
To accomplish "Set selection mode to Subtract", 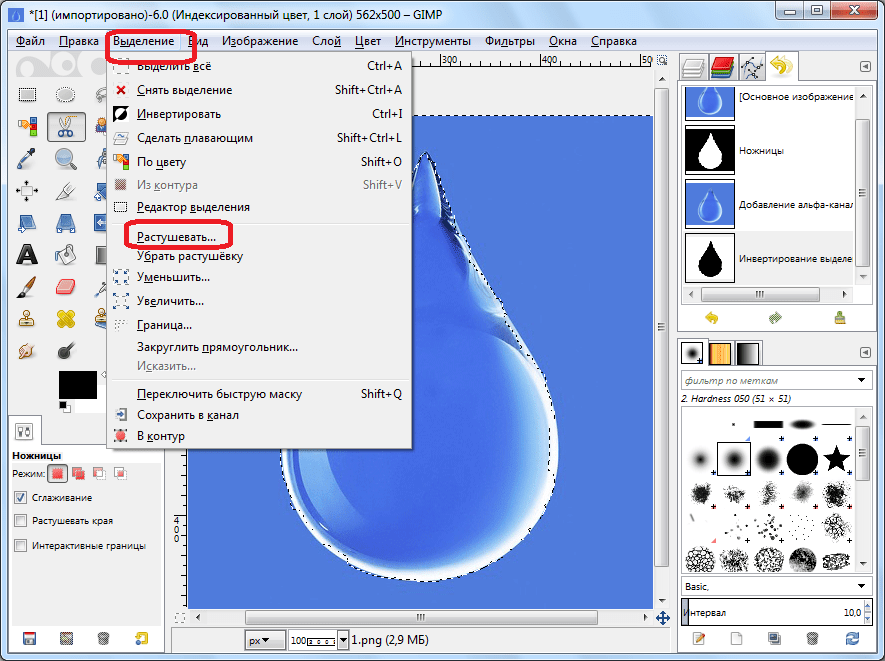I will [99, 473].
